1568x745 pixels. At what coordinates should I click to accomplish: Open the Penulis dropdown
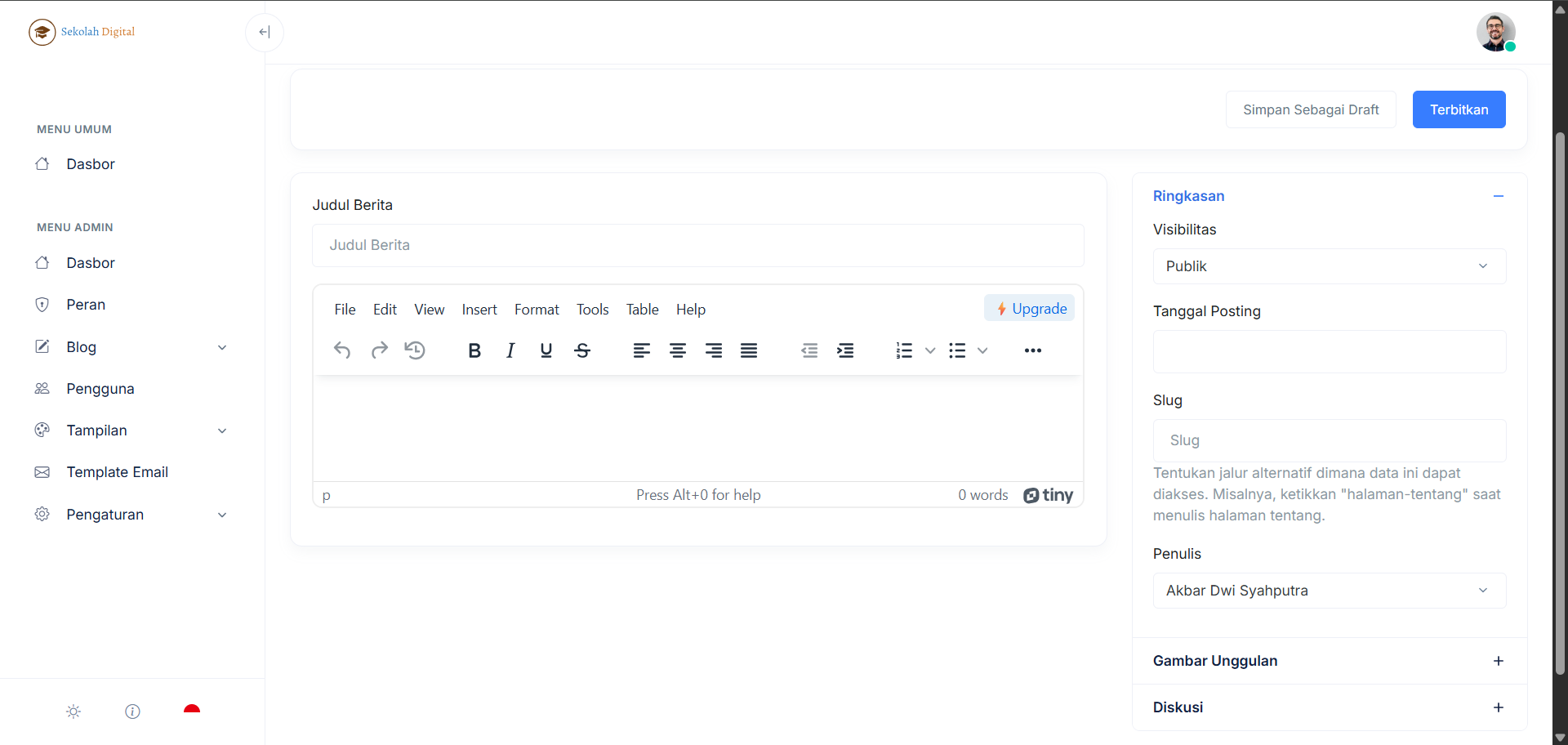pos(1329,591)
